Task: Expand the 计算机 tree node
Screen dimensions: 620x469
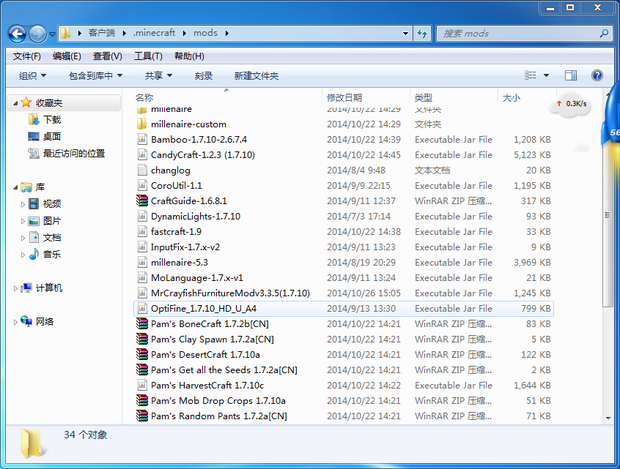Action: pos(15,288)
